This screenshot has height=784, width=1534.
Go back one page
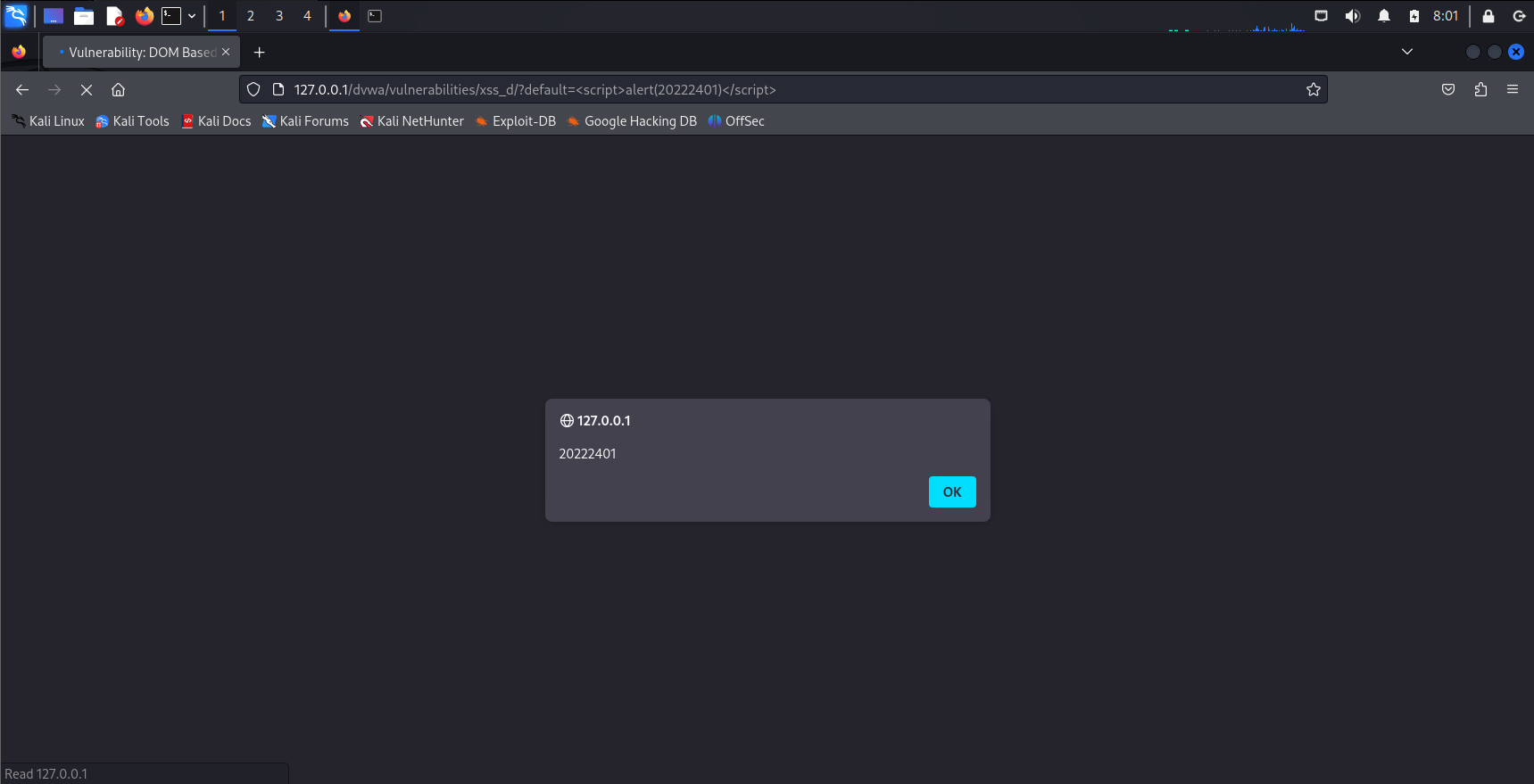coord(22,89)
